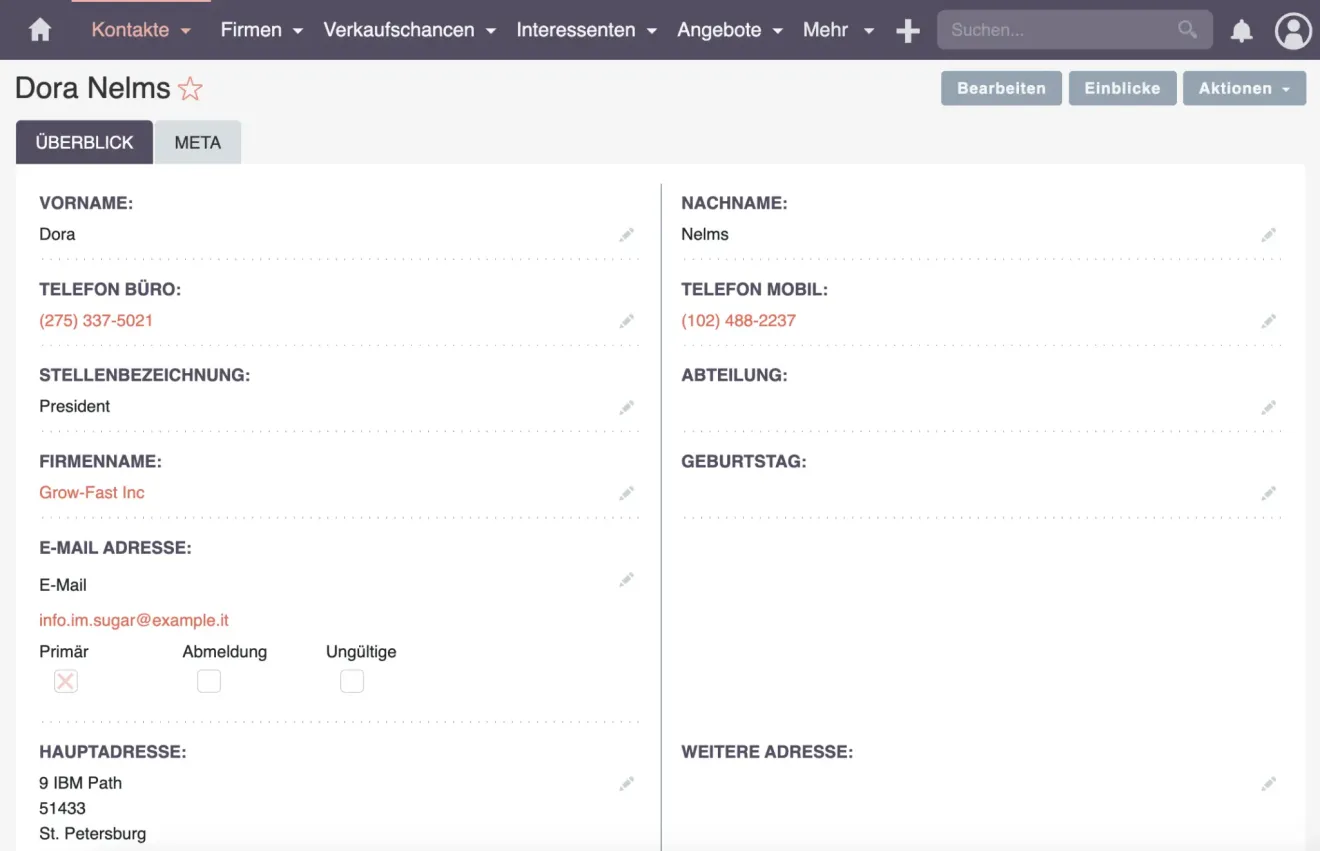Click the search magnifier icon
This screenshot has height=851, width=1320.
pyautogui.click(x=1187, y=30)
